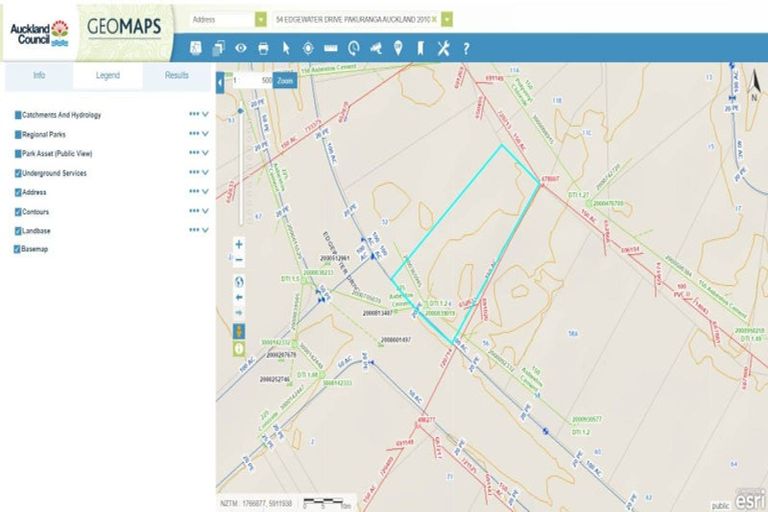Expand the Landbase layer chevron

coord(205,231)
